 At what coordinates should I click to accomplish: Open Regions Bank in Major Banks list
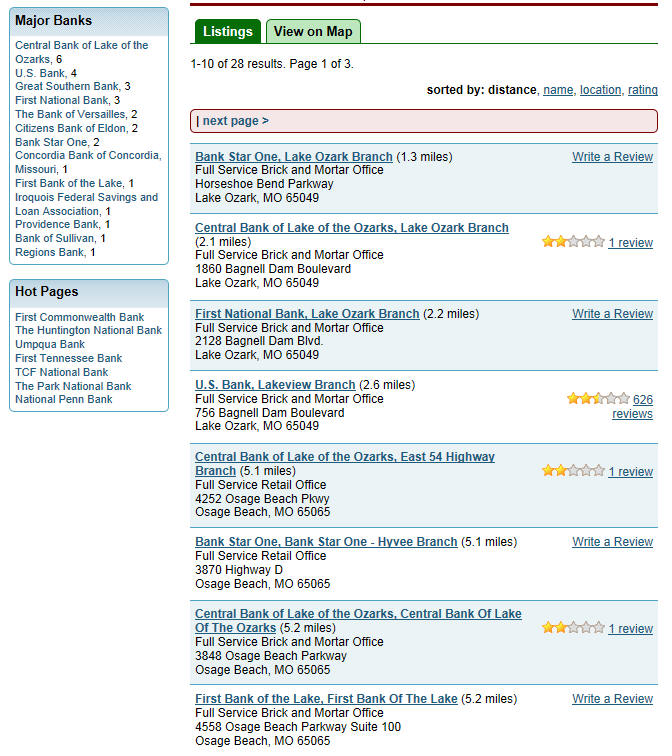coord(50,253)
